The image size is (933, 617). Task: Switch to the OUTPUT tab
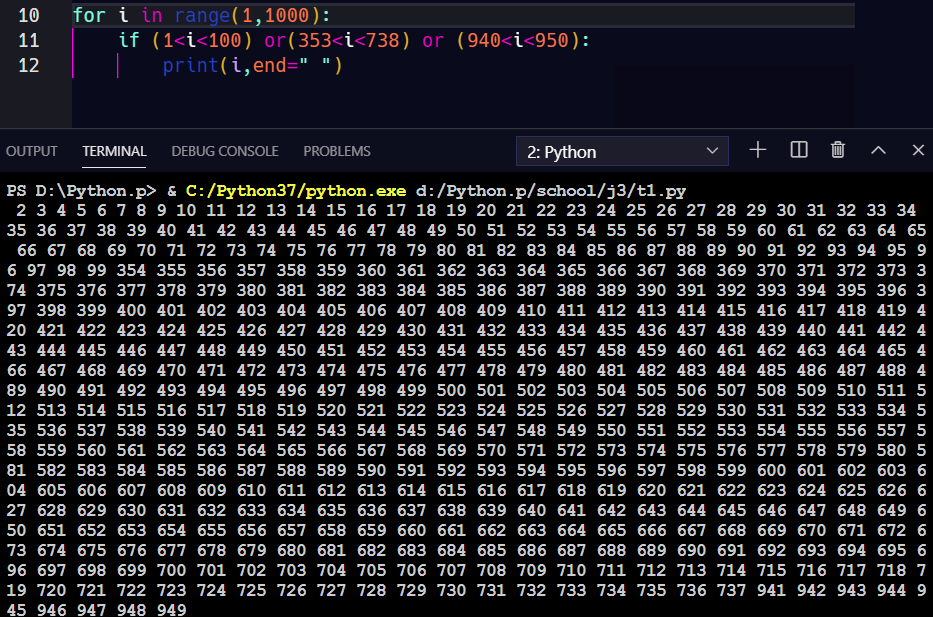coord(32,151)
